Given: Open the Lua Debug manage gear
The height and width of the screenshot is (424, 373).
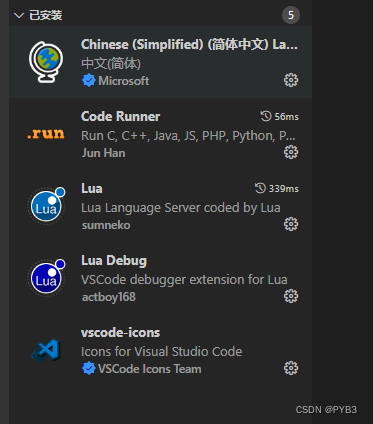Looking at the screenshot, I should point(291,296).
